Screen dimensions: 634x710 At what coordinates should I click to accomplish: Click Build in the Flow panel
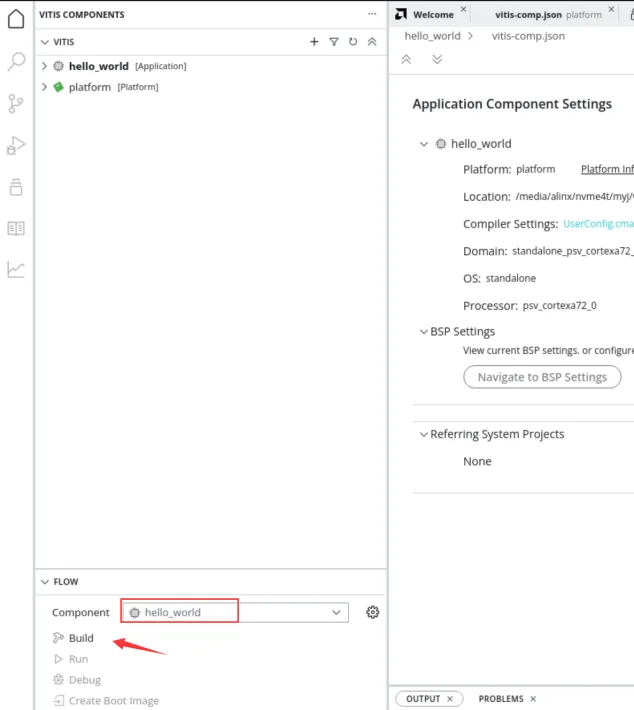point(80,638)
